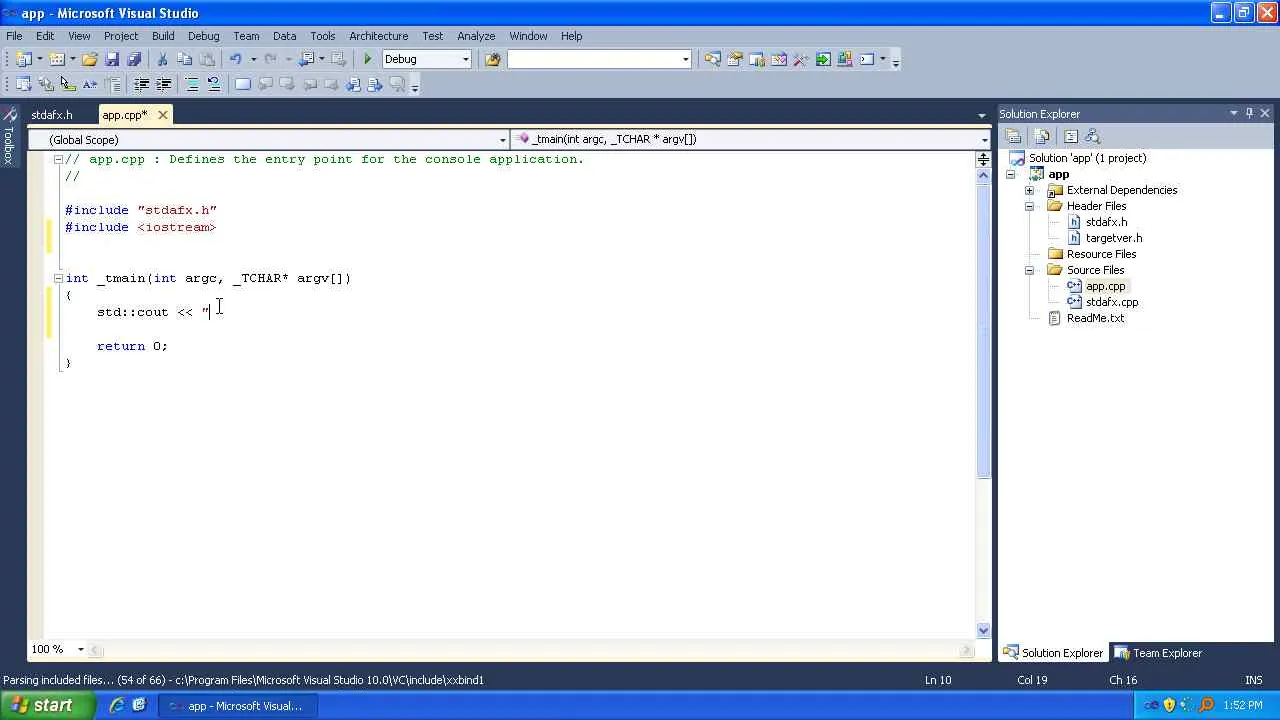Open the File menu
The height and width of the screenshot is (720, 1280).
click(14, 36)
